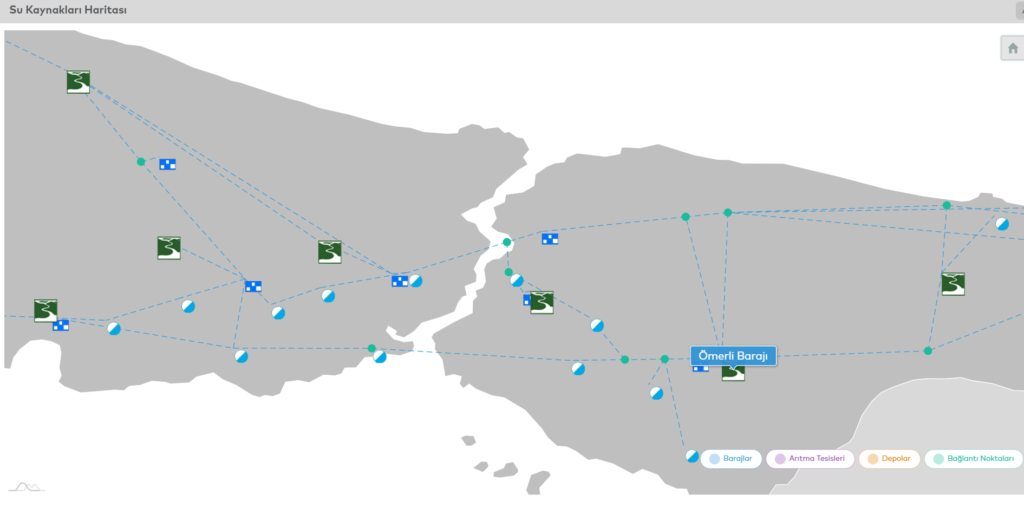This screenshot has width=1024, height=508.
Task: Select the depot directly south of the hub treatment plant
Action: pyautogui.click(x=241, y=357)
